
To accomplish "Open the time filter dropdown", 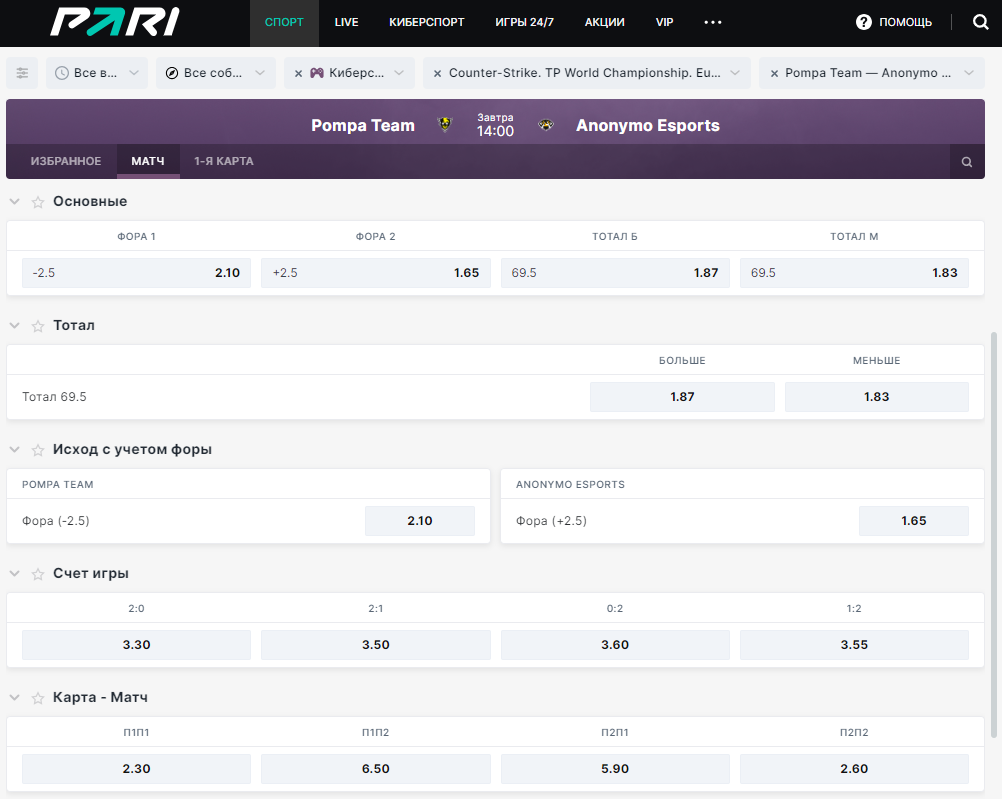I will click(97, 73).
